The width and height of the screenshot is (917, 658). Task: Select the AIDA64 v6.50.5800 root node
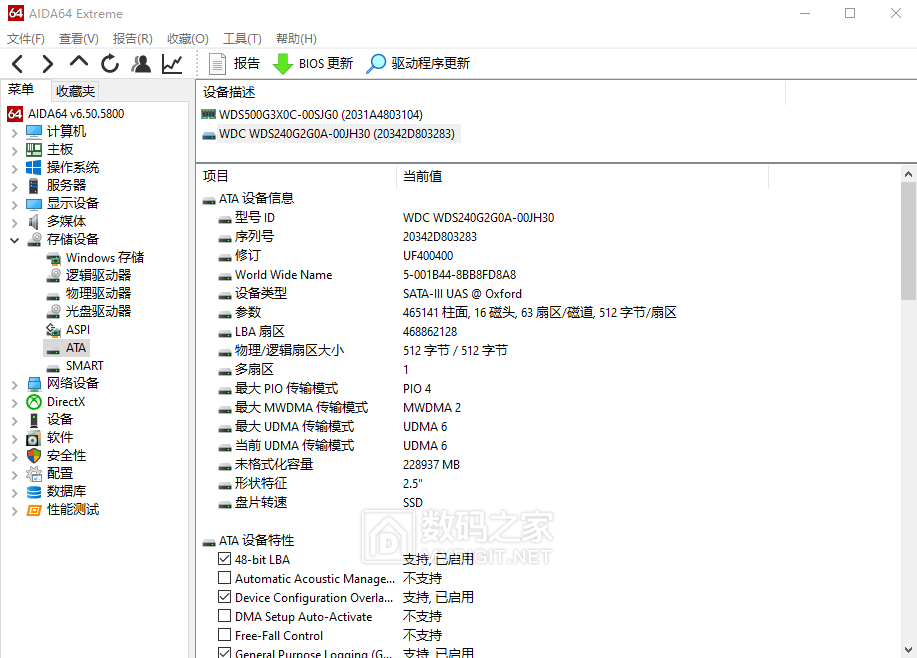[x=76, y=113]
